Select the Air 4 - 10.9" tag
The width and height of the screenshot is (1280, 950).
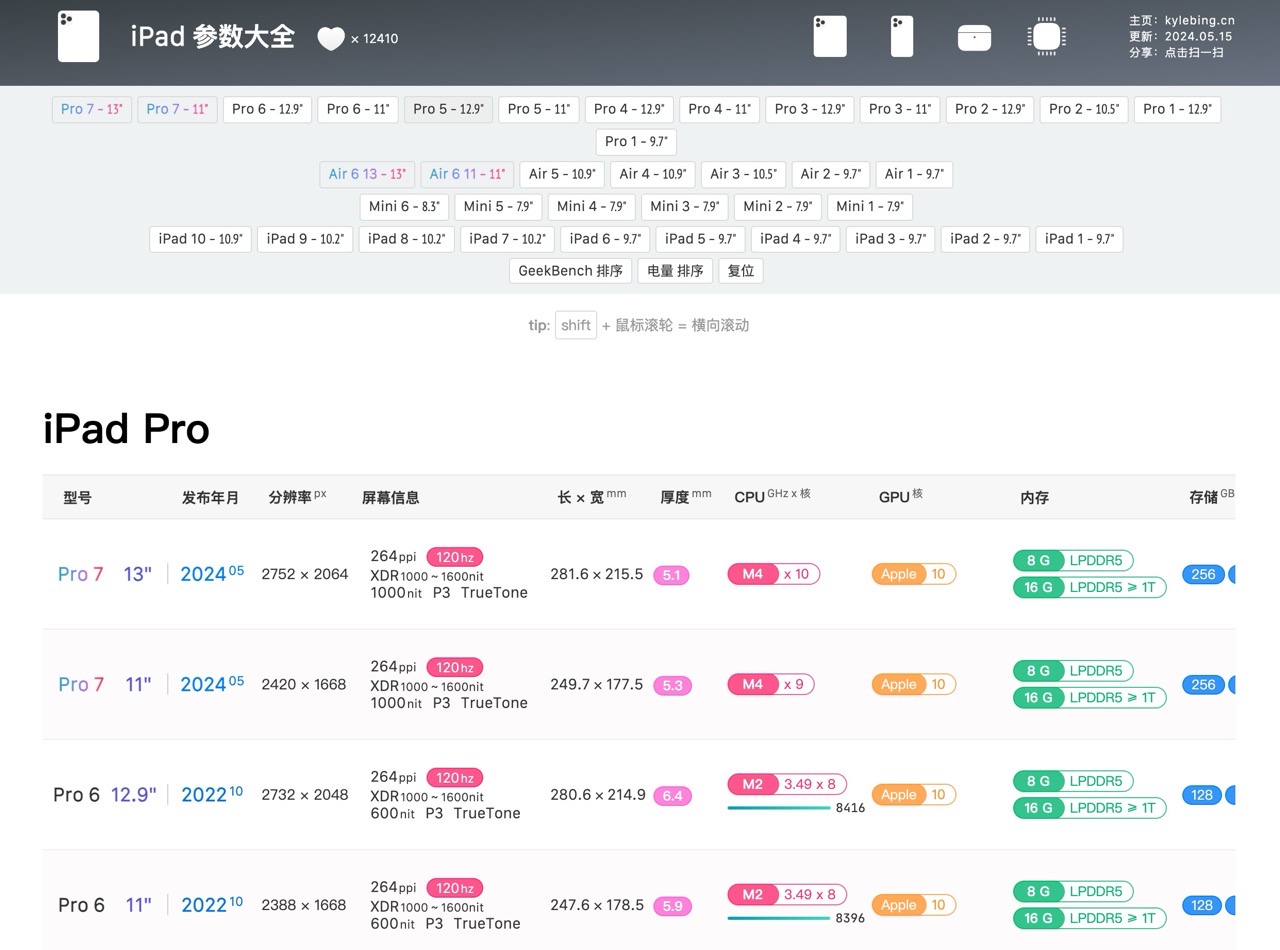[x=653, y=174]
